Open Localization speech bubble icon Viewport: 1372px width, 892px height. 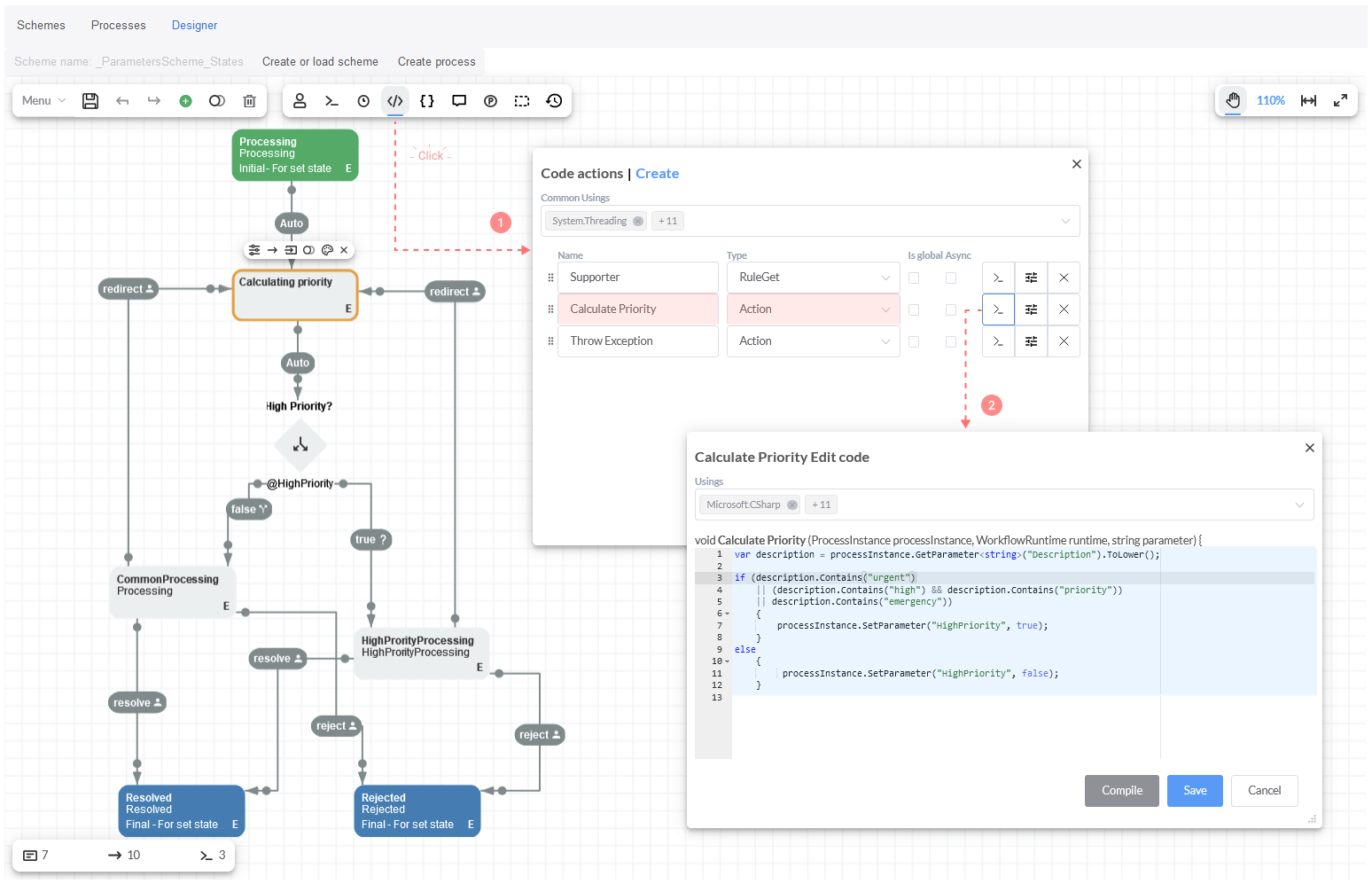tap(459, 101)
